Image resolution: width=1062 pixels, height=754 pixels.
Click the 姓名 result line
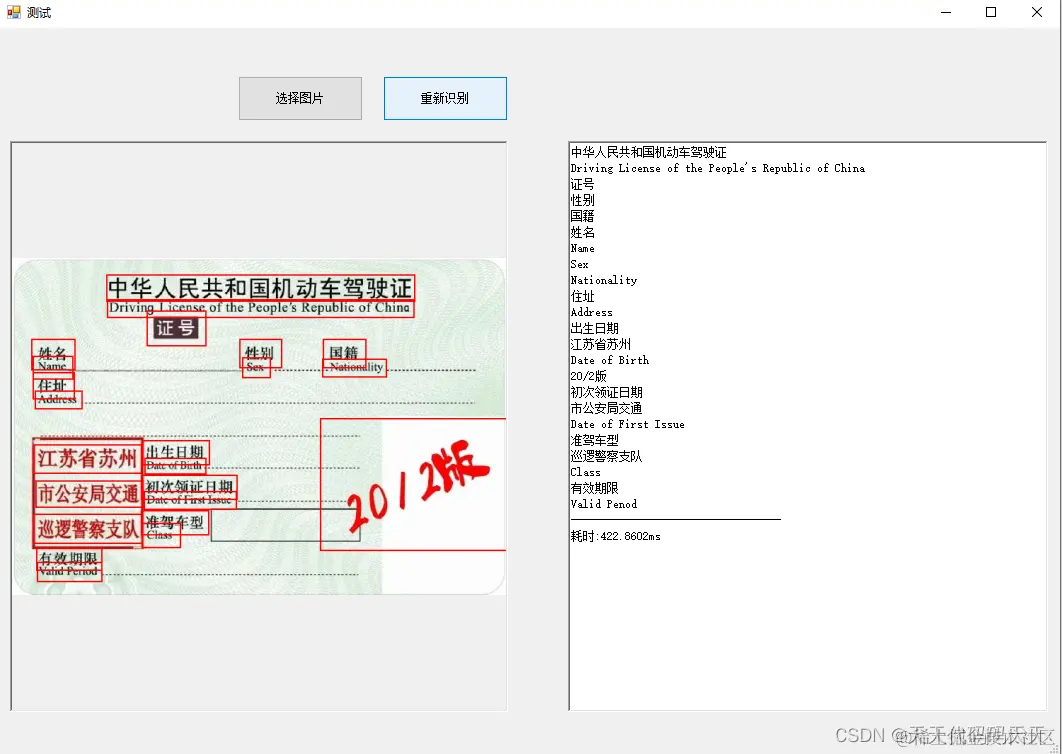click(582, 232)
